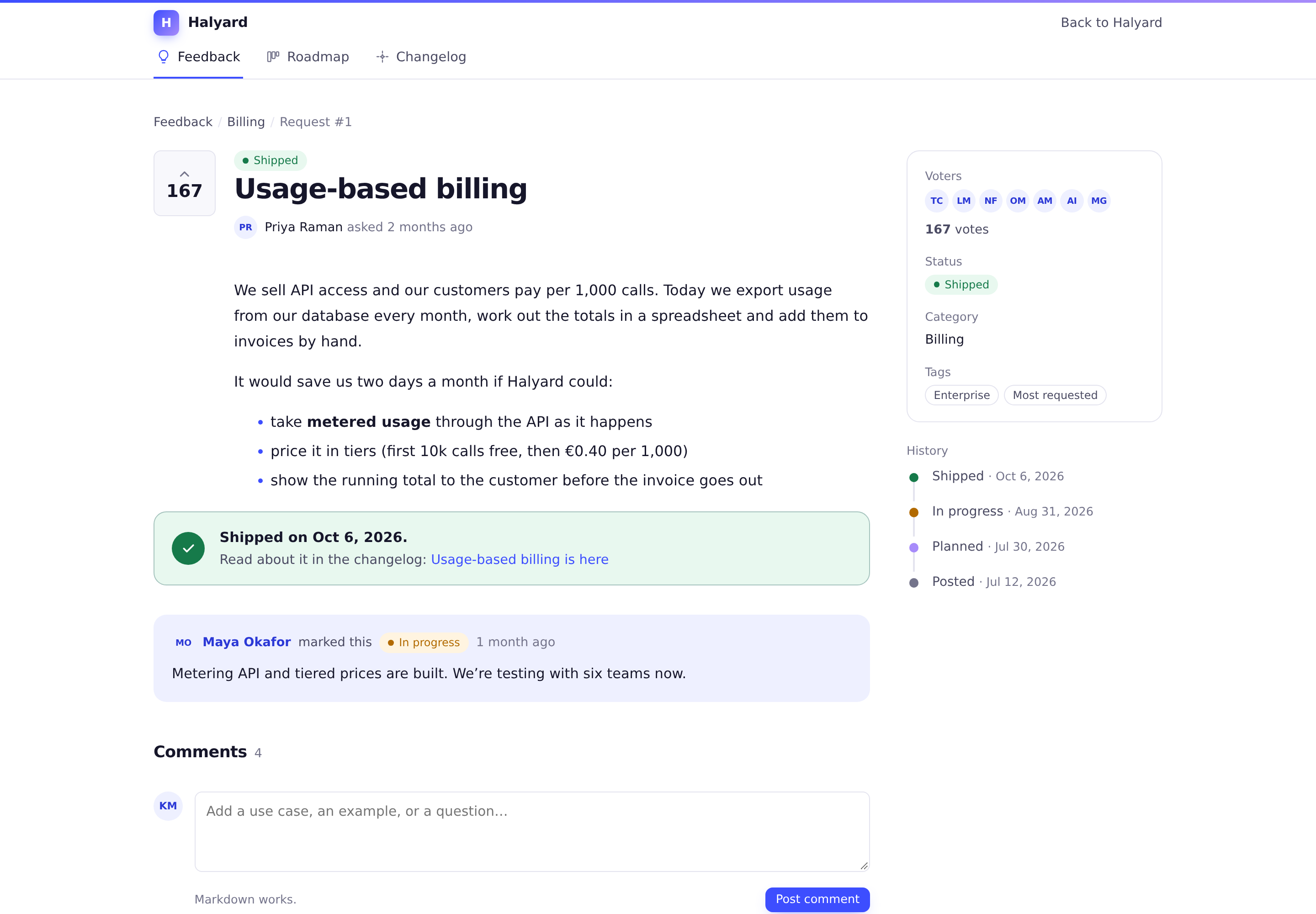
Task: Click Priya Raman's name
Action: pos(303,227)
